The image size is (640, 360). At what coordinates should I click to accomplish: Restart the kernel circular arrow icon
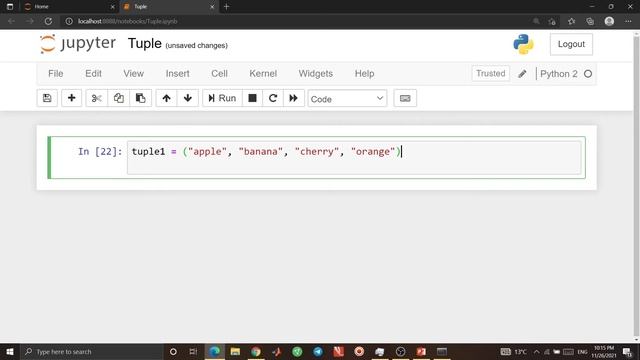pyautogui.click(x=273, y=98)
